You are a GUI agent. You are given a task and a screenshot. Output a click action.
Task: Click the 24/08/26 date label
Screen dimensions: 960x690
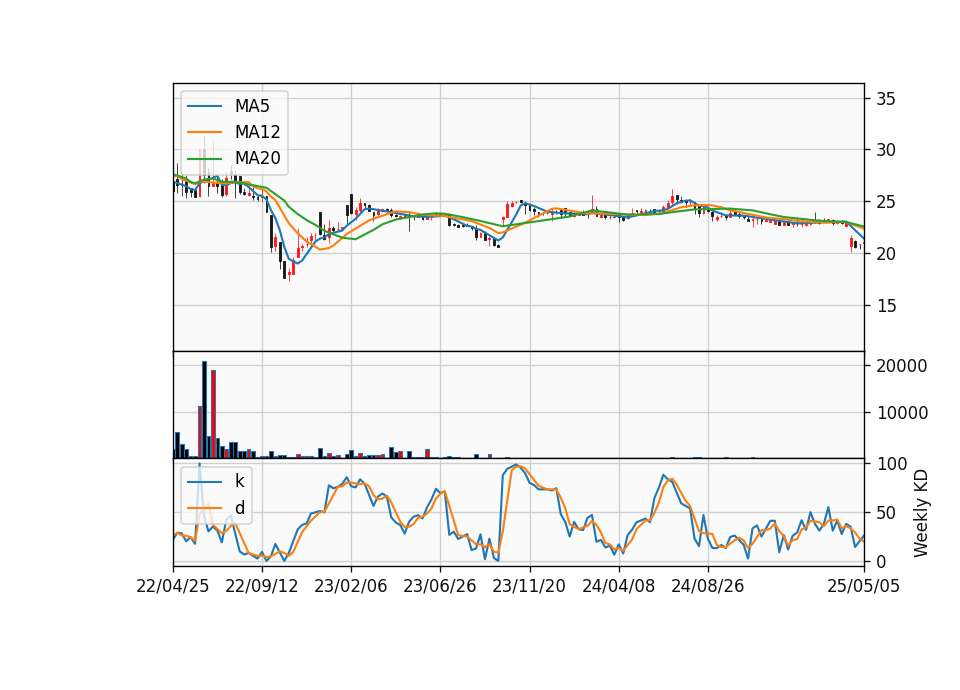point(708,586)
